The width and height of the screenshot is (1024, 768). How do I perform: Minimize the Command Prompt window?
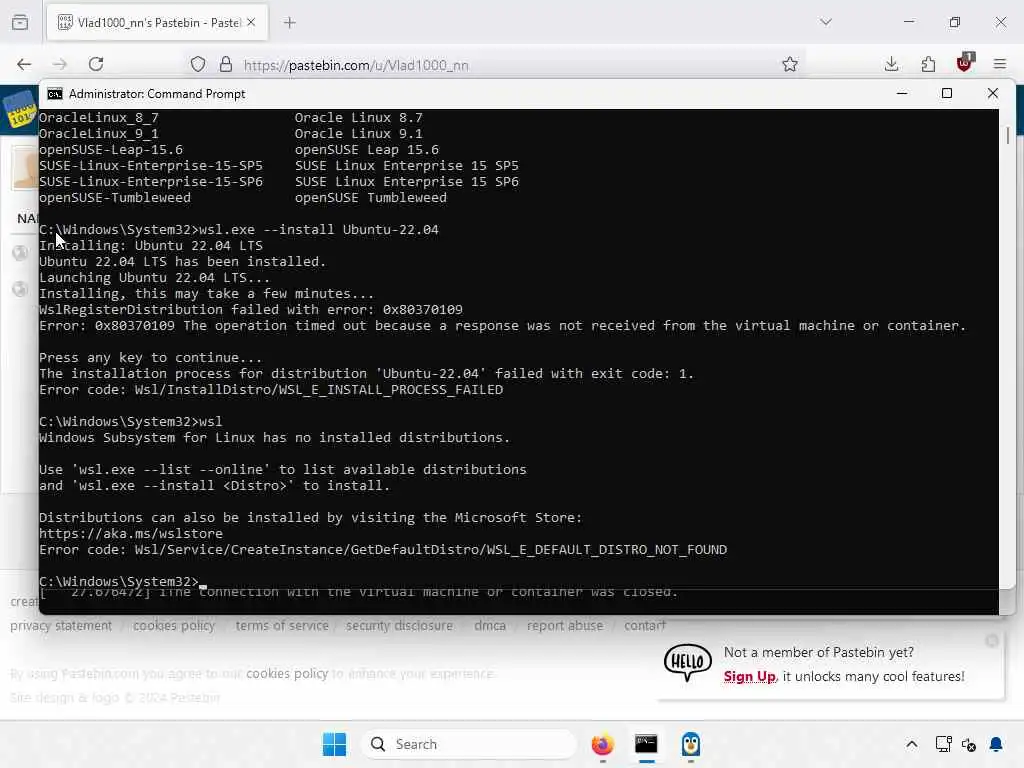[902, 93]
